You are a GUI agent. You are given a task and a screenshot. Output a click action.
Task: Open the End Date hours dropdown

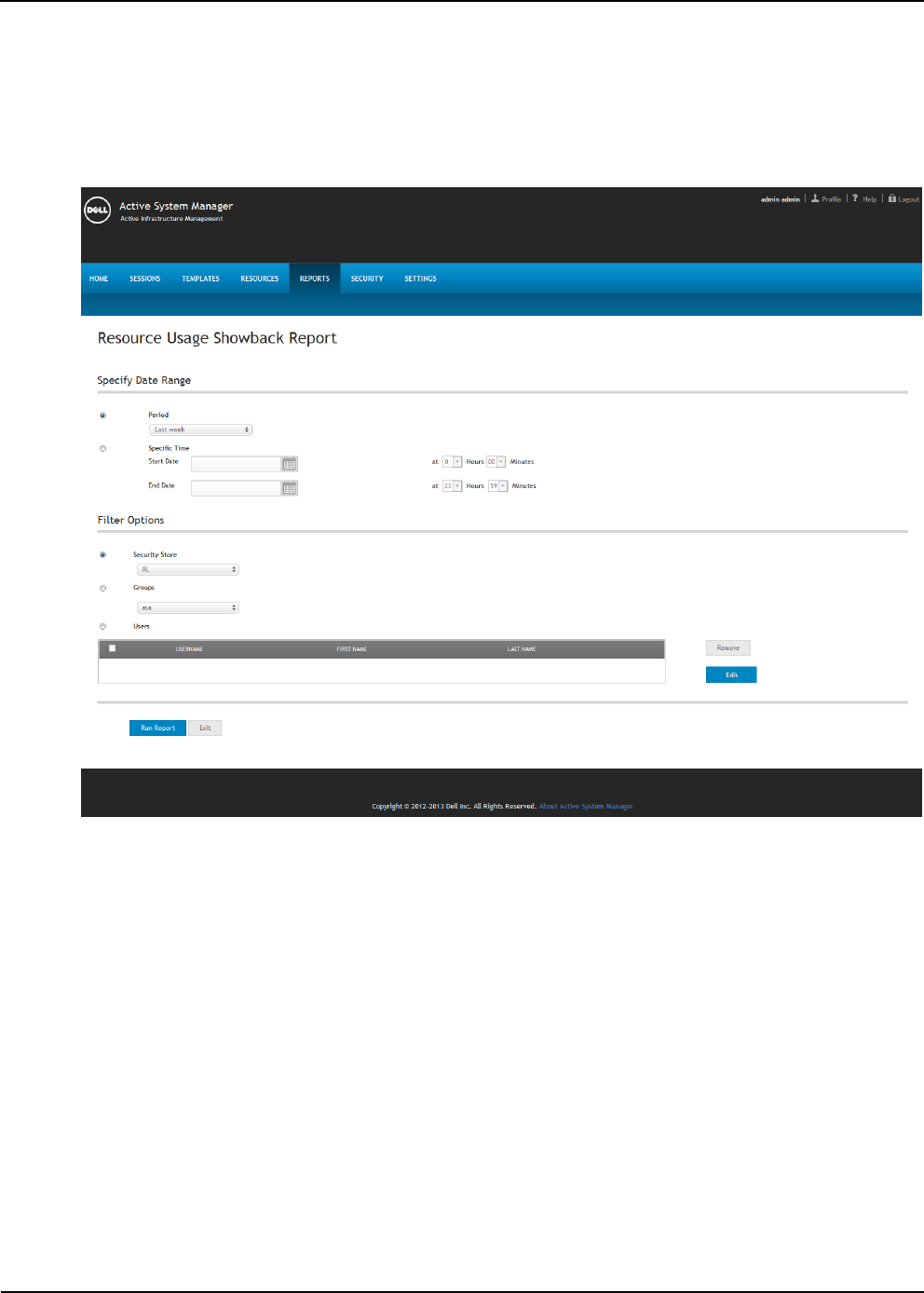pyautogui.click(x=453, y=486)
